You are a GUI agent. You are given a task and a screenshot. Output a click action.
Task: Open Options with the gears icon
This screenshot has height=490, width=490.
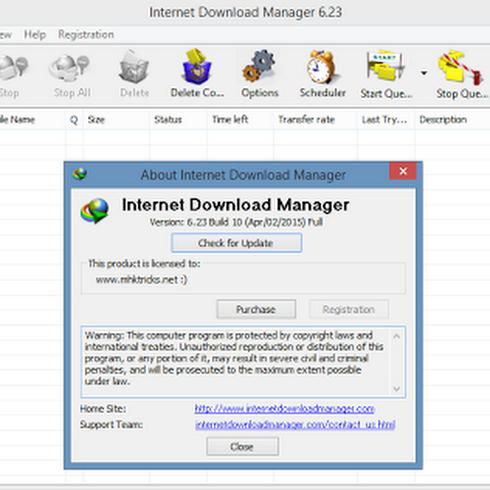[259, 67]
